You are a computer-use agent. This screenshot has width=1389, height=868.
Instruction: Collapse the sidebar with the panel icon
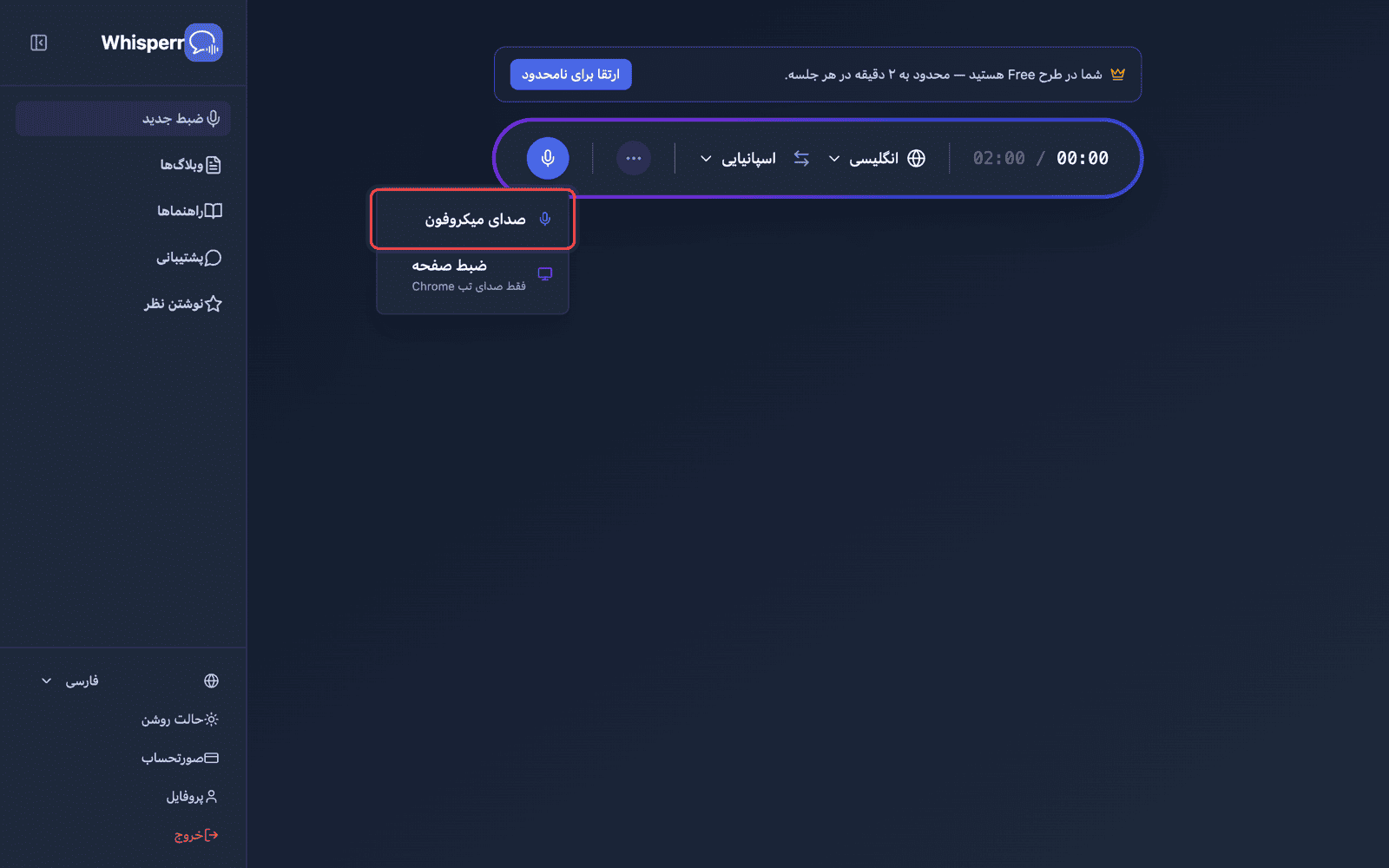click(39, 43)
